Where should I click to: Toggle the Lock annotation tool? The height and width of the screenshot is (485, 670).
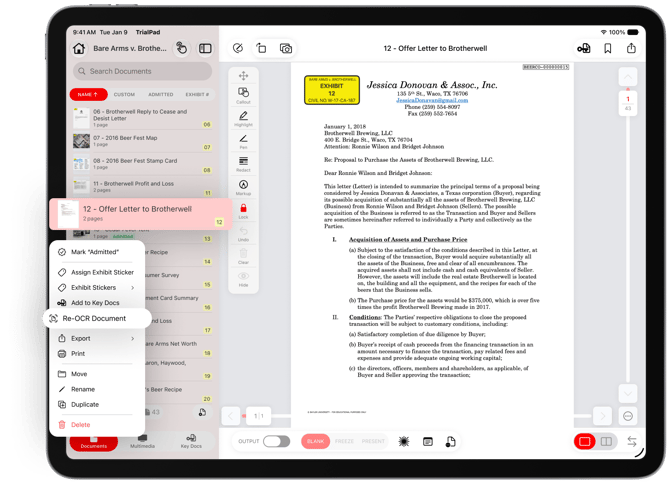coord(244,211)
